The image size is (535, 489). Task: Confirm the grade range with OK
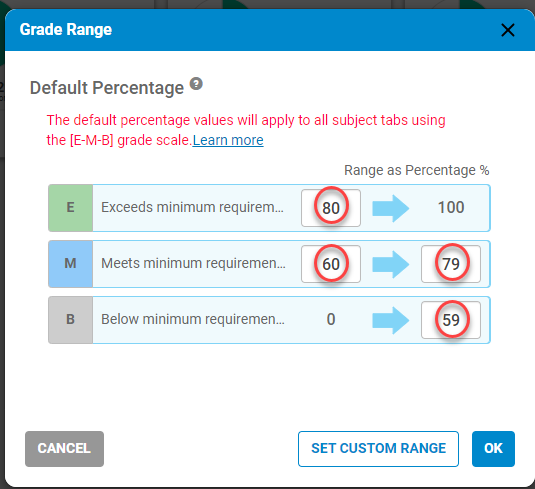point(493,449)
